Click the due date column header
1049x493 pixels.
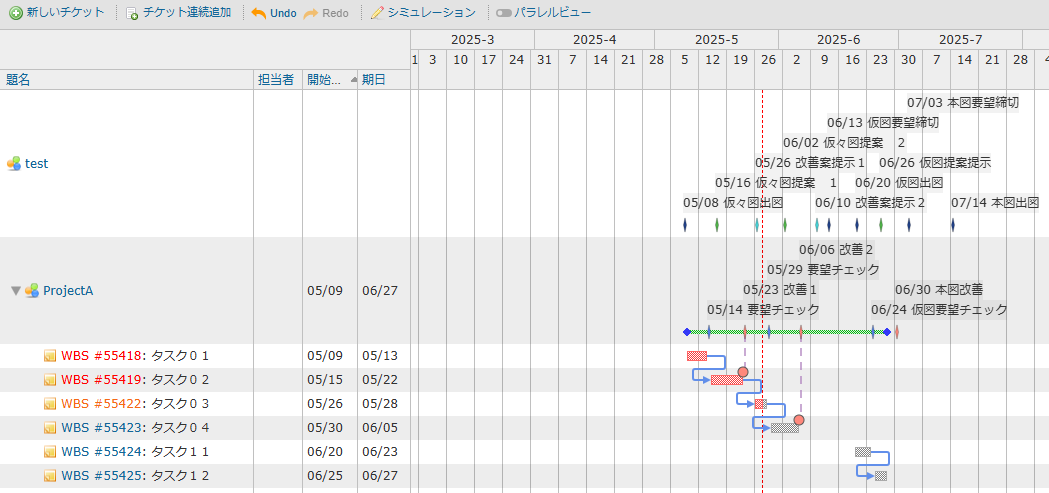[373, 80]
